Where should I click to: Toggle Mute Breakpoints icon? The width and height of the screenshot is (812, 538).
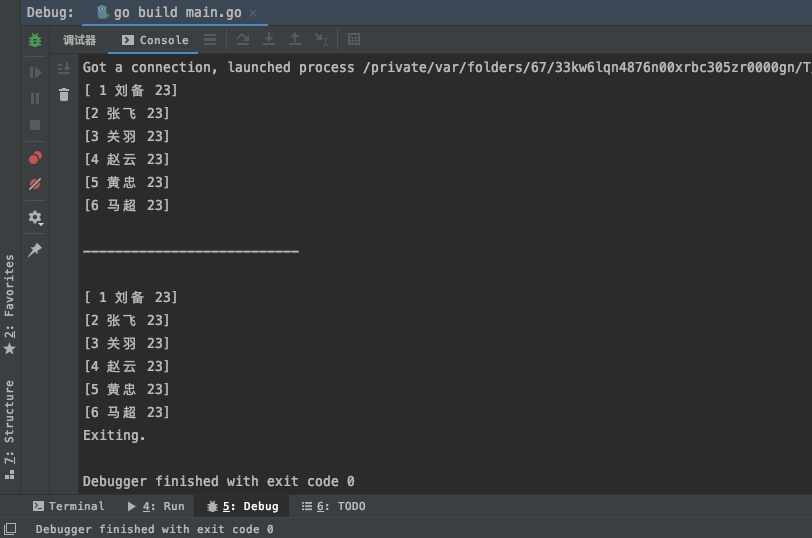[35, 184]
